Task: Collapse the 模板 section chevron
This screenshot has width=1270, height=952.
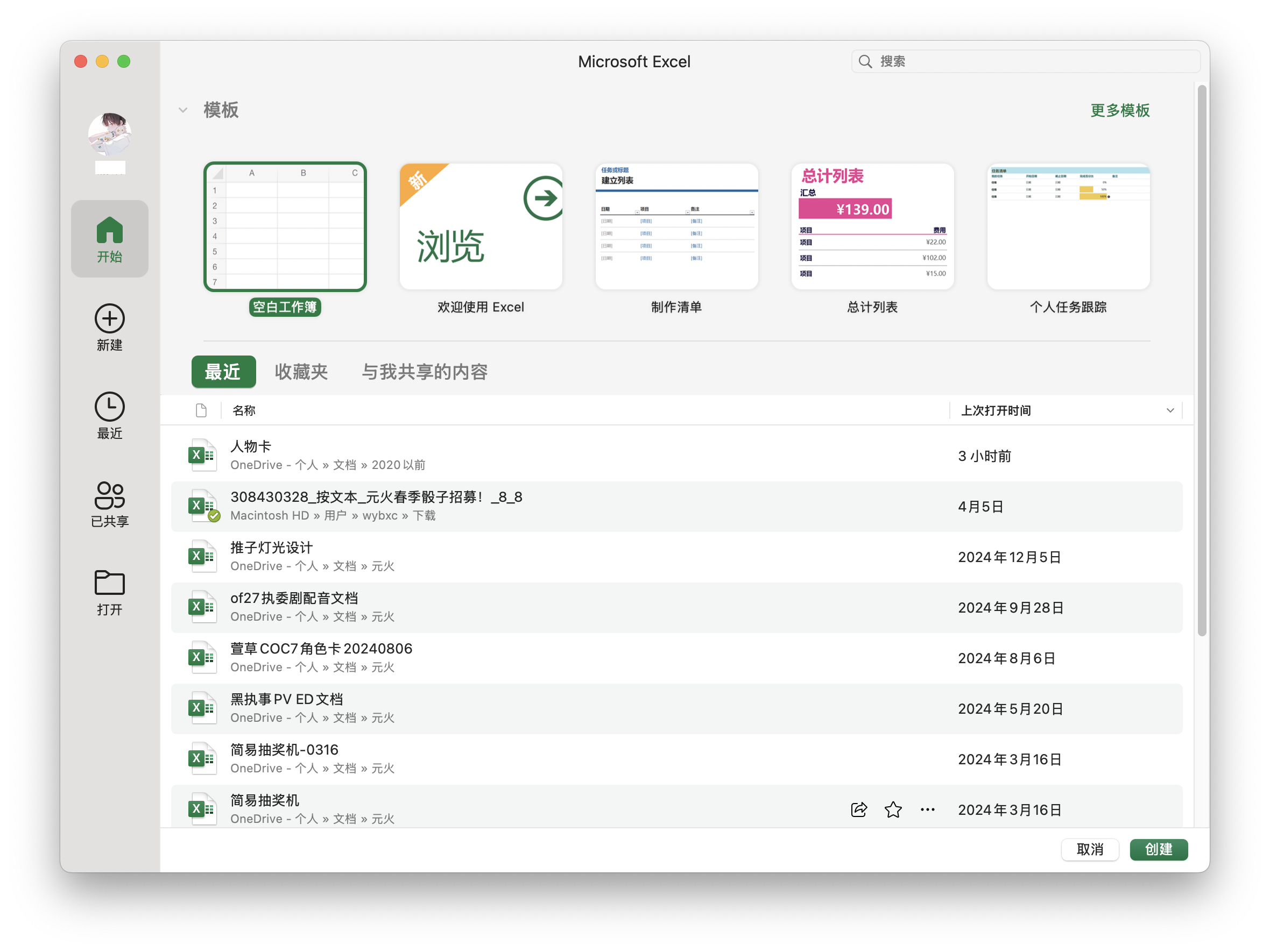Action: (182, 110)
